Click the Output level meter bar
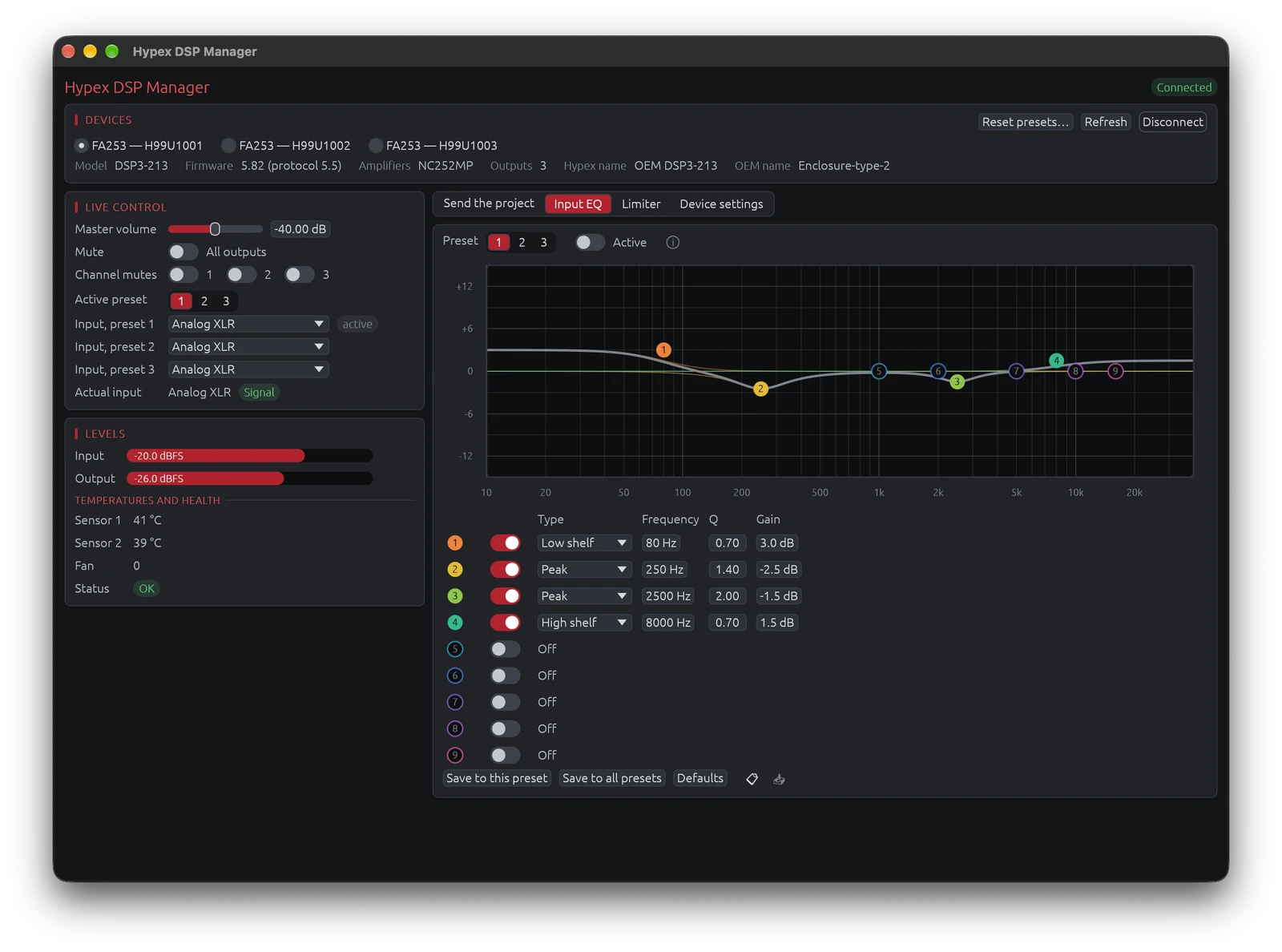Image resolution: width=1282 pixels, height=952 pixels. [249, 478]
